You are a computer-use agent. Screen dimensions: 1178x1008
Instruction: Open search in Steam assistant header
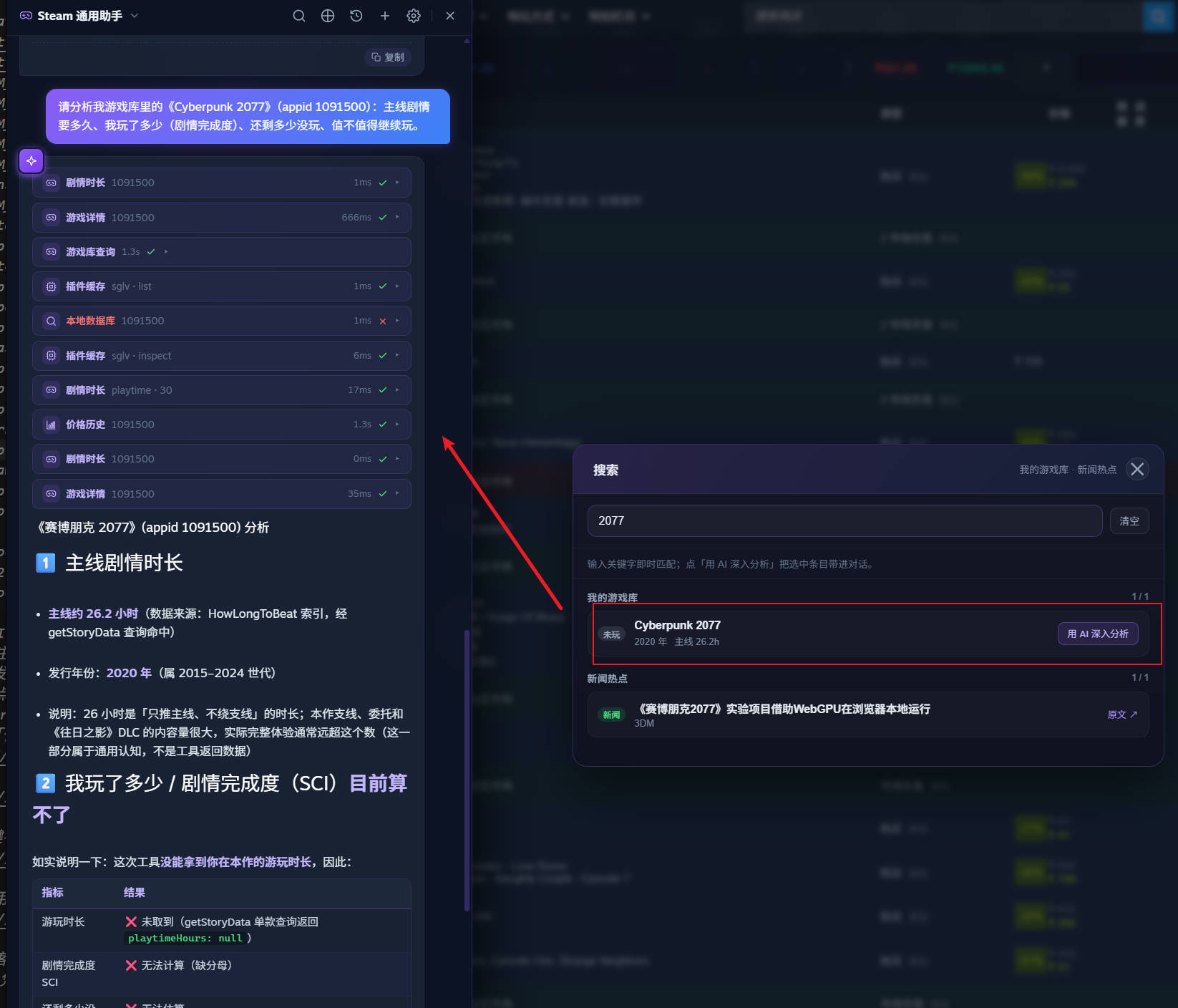tap(299, 16)
